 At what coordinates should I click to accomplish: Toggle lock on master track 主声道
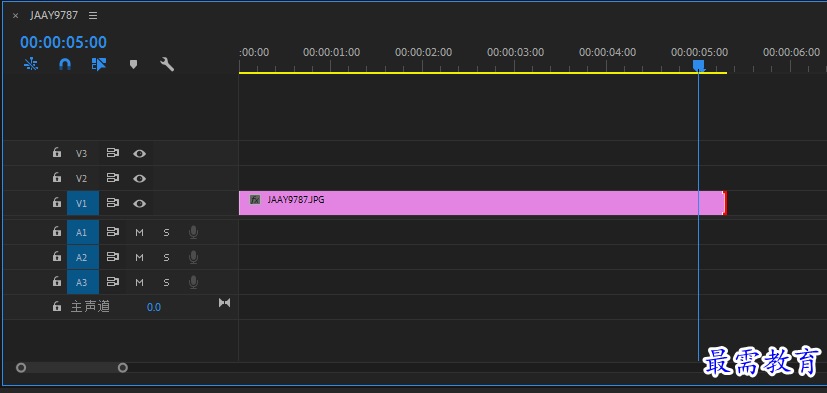[x=57, y=306]
